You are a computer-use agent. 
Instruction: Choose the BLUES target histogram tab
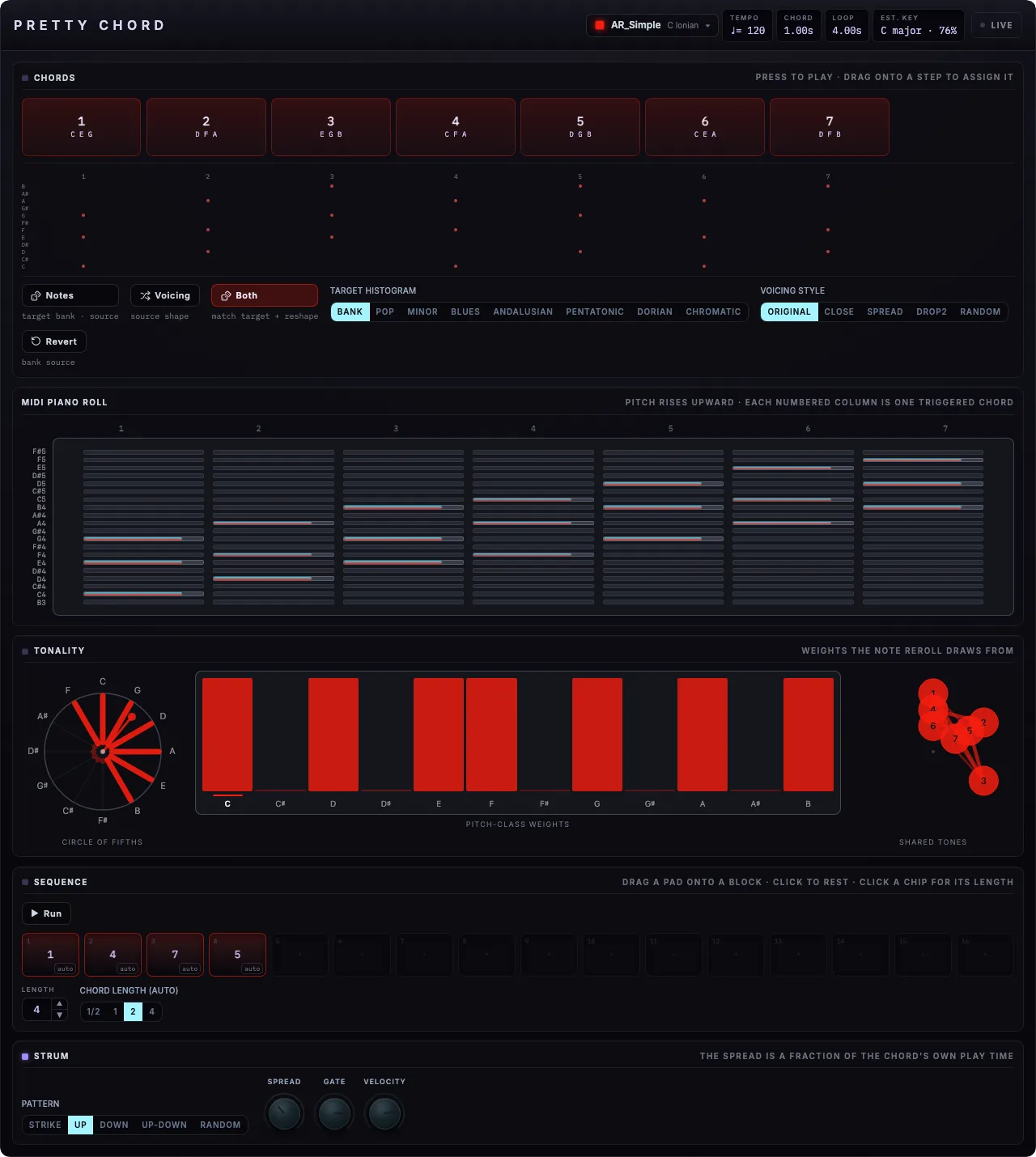tap(465, 311)
